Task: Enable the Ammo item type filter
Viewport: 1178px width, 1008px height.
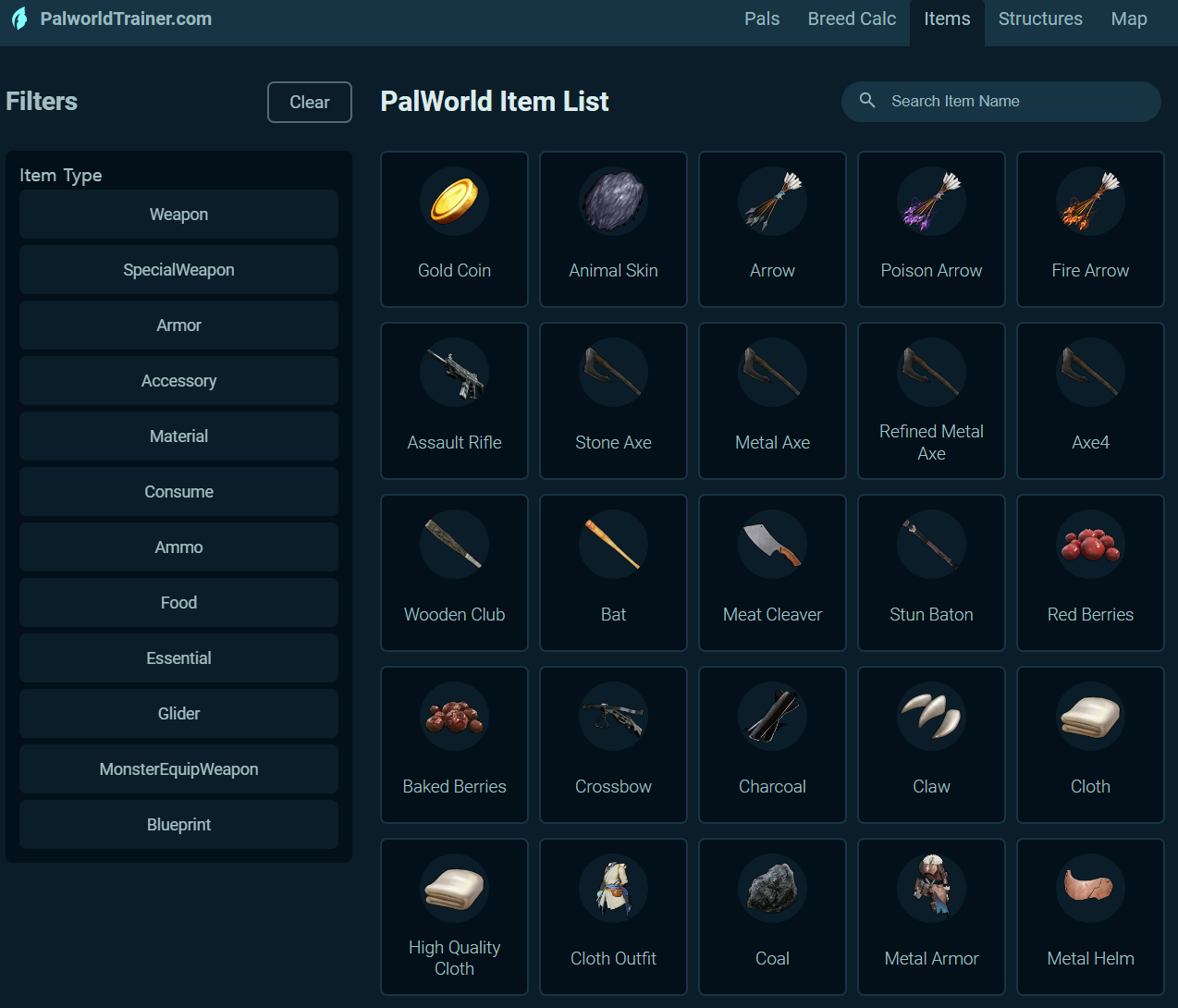Action: (178, 547)
